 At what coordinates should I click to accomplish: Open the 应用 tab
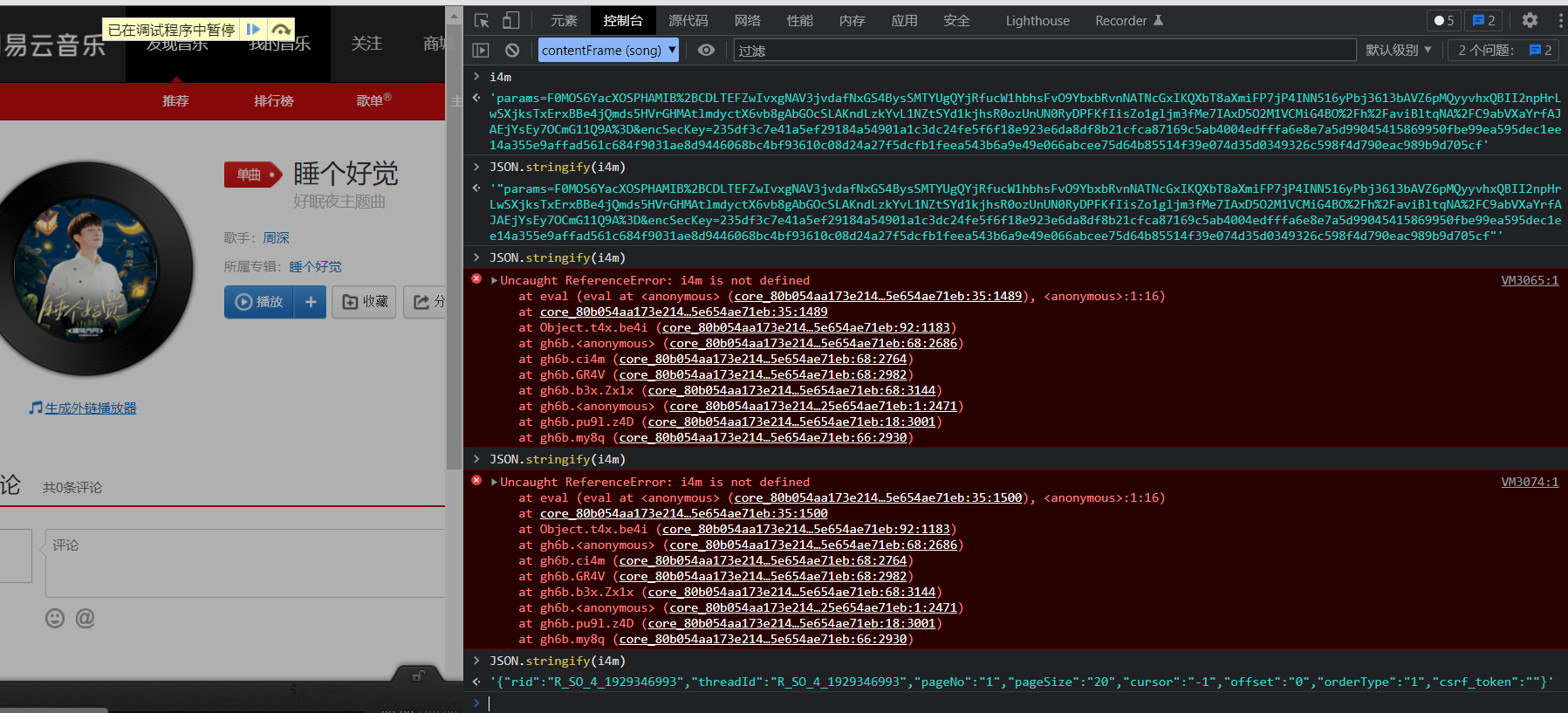coord(905,20)
